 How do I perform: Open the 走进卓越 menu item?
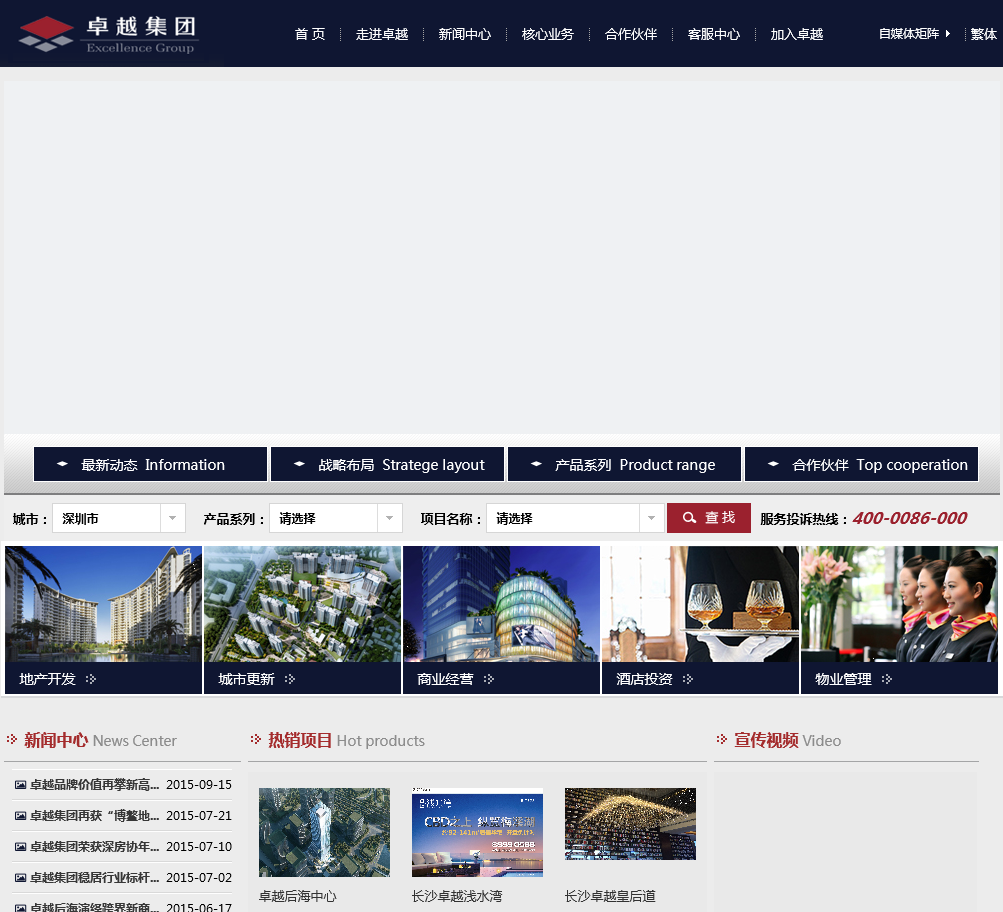pos(382,35)
